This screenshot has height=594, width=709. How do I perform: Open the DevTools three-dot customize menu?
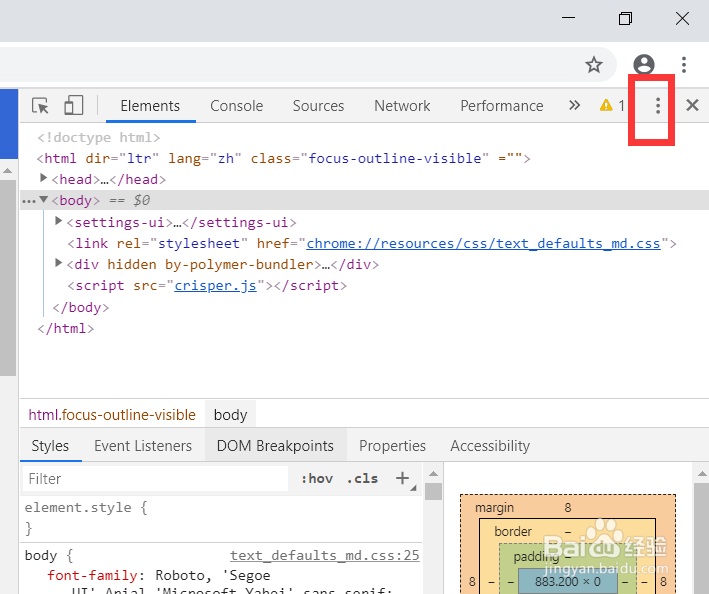coord(658,106)
